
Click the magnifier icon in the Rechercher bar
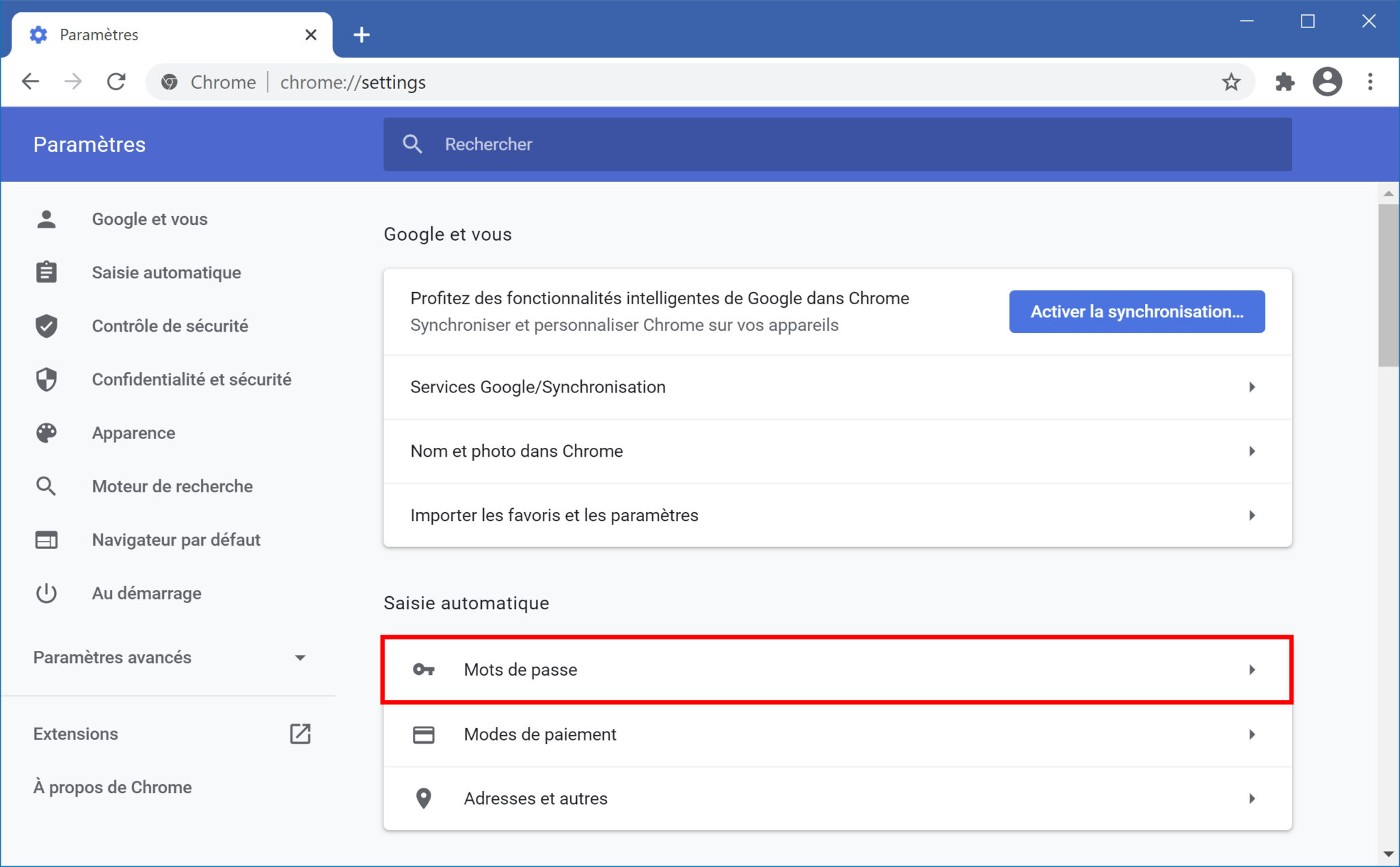[412, 144]
